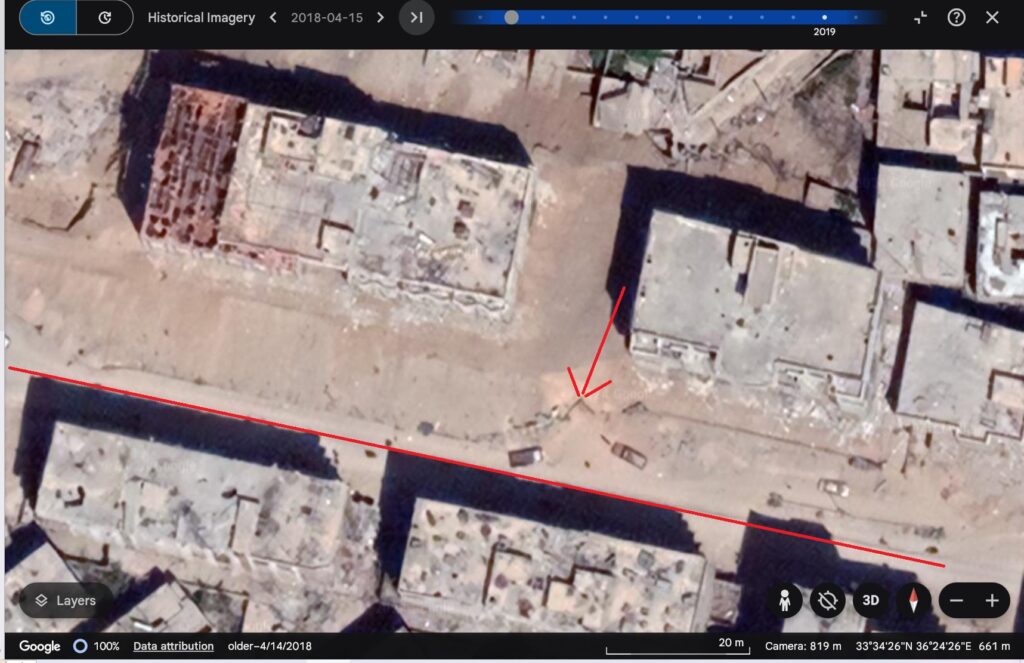Open the help question mark icon
The height and width of the screenshot is (663, 1024).
tap(956, 18)
